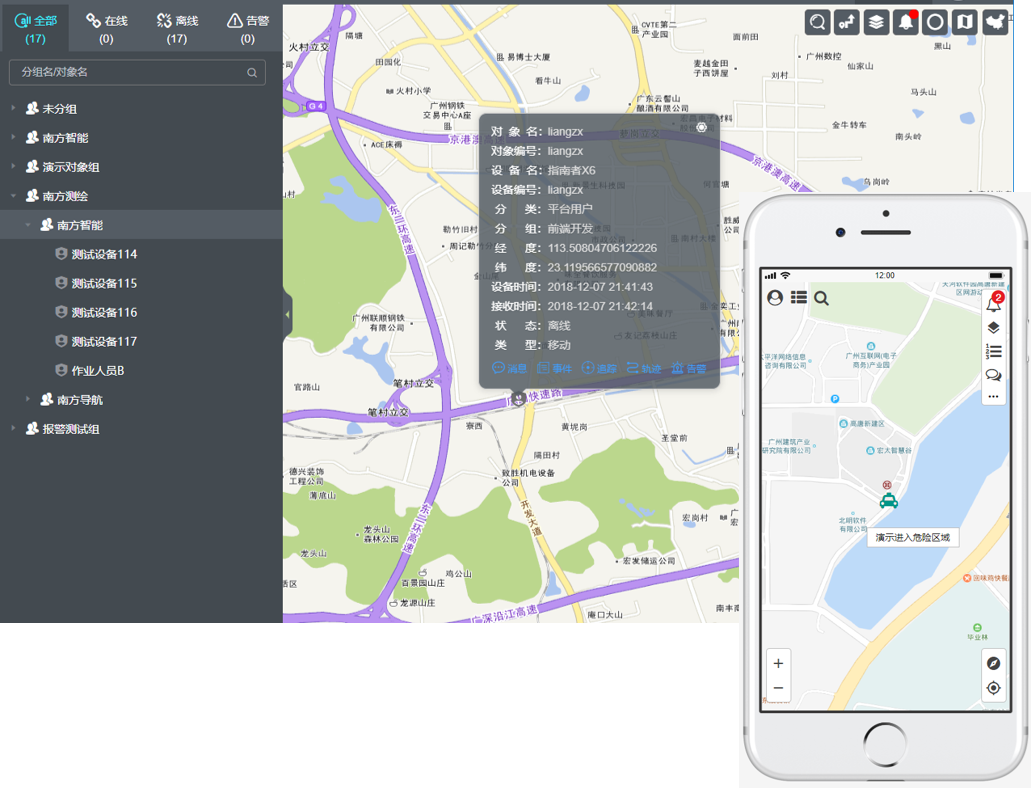Collapse the sidebar with the panel handle
This screenshot has width=1031, height=788.
288,314
